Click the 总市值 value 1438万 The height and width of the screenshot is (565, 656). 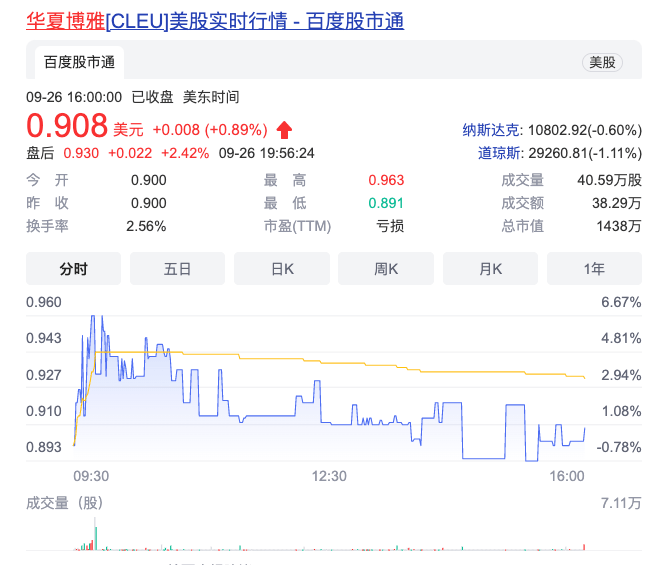(x=619, y=226)
